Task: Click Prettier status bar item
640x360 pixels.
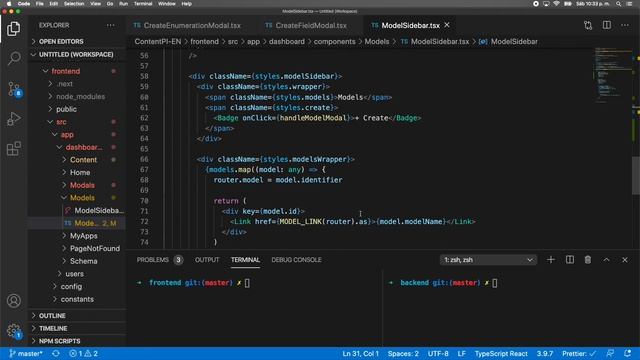Action: coord(579,353)
